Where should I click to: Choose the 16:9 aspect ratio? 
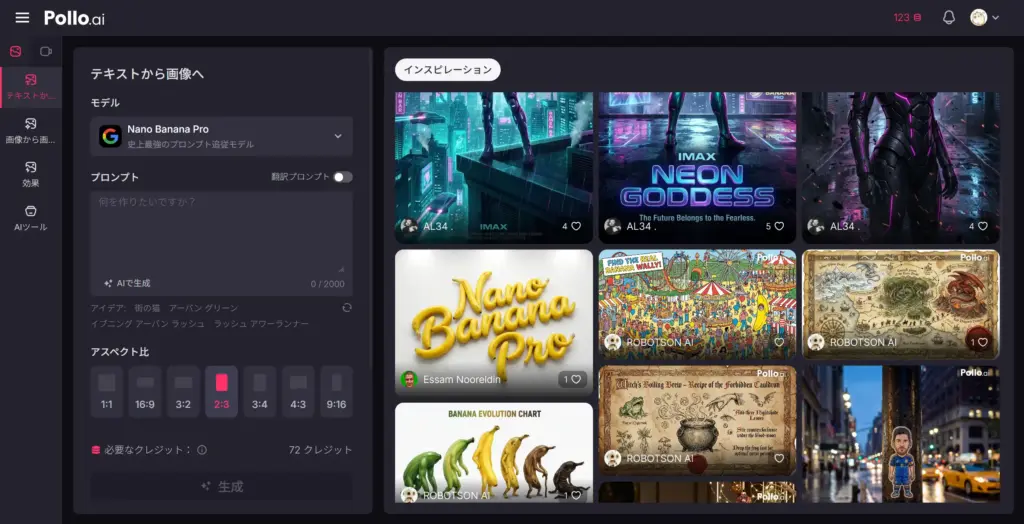pos(145,391)
